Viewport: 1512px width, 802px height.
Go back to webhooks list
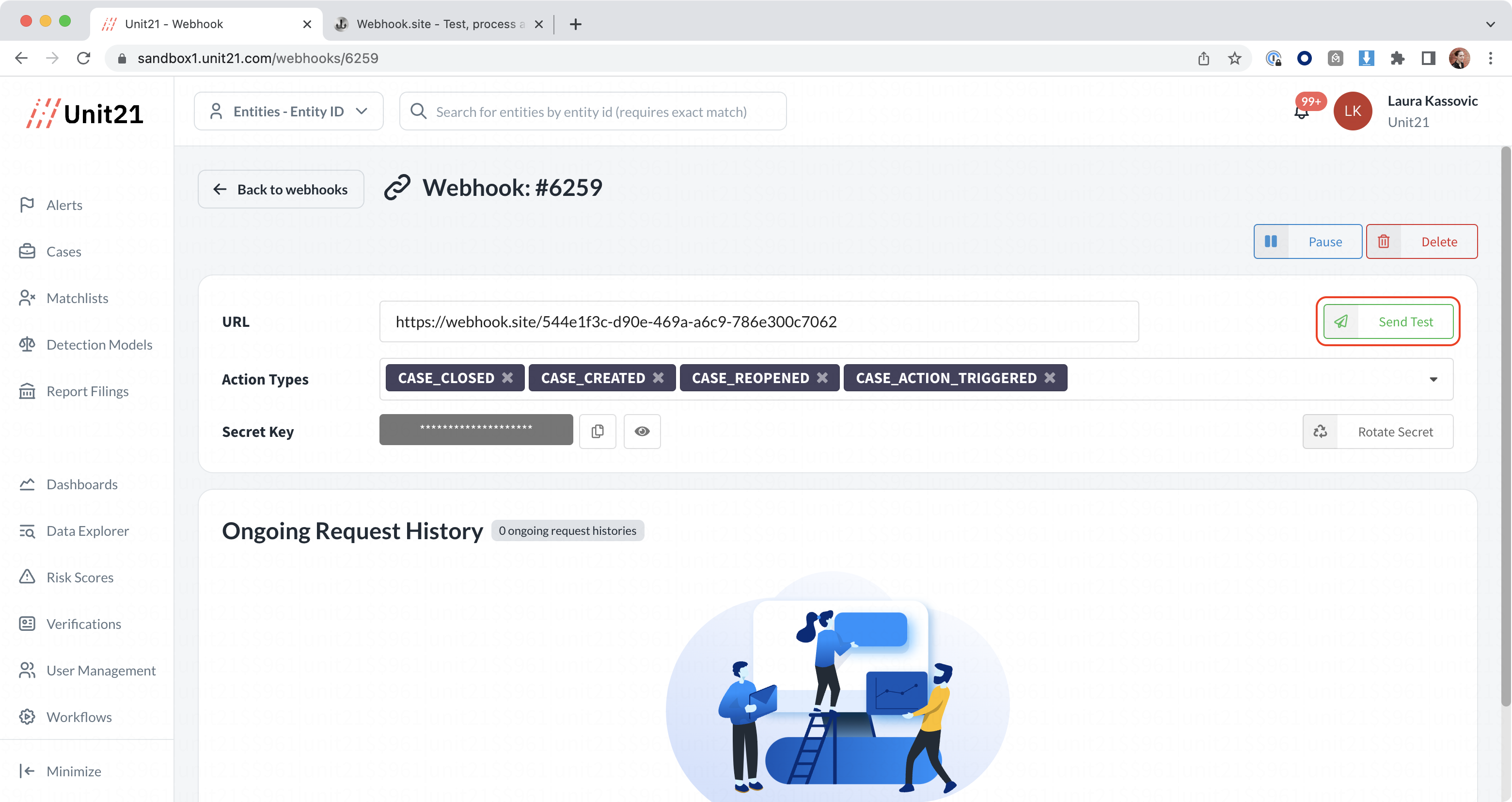[x=281, y=189]
